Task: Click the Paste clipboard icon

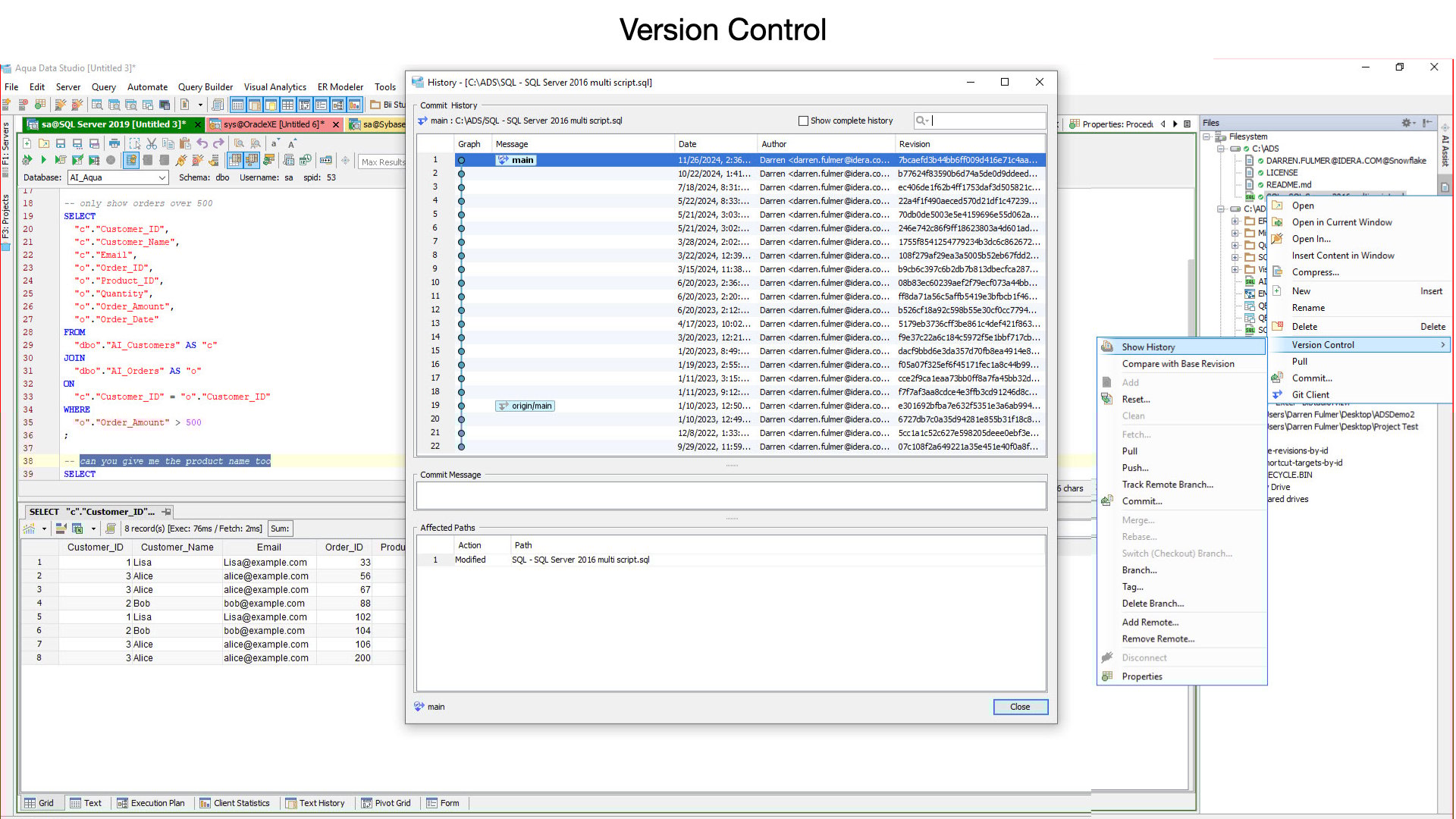Action: 185,143
